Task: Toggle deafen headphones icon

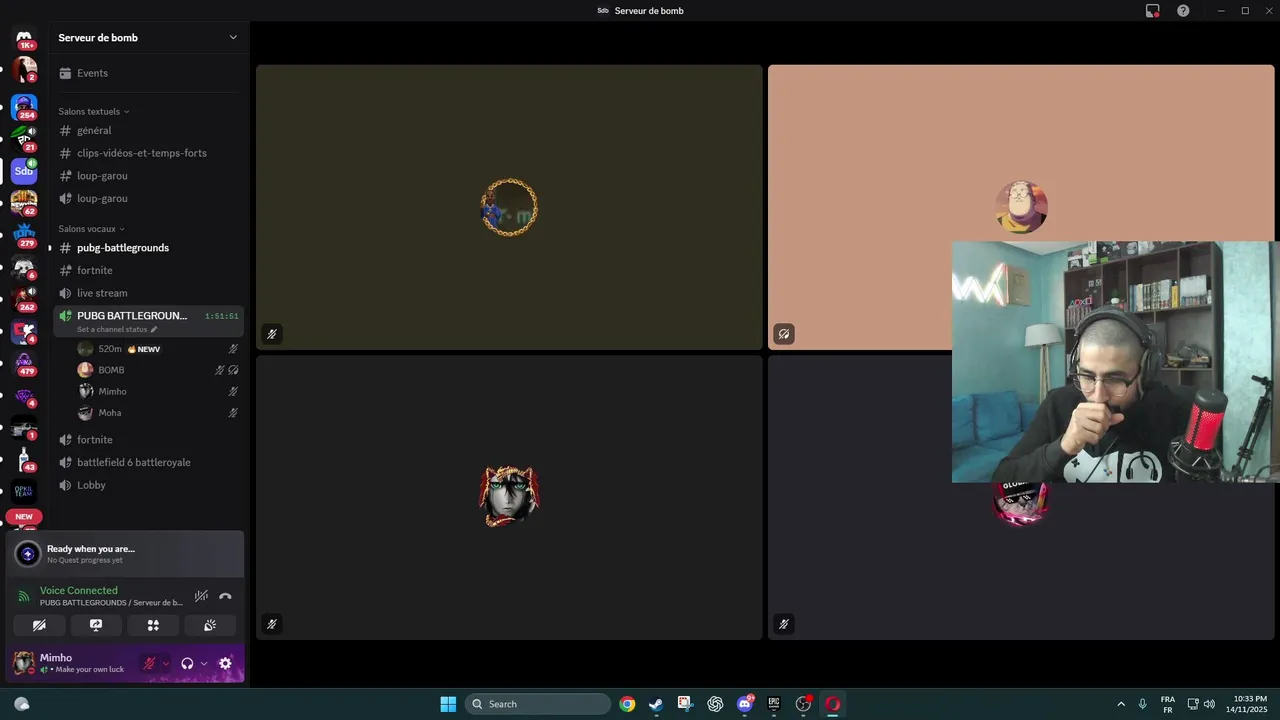Action: (187, 663)
